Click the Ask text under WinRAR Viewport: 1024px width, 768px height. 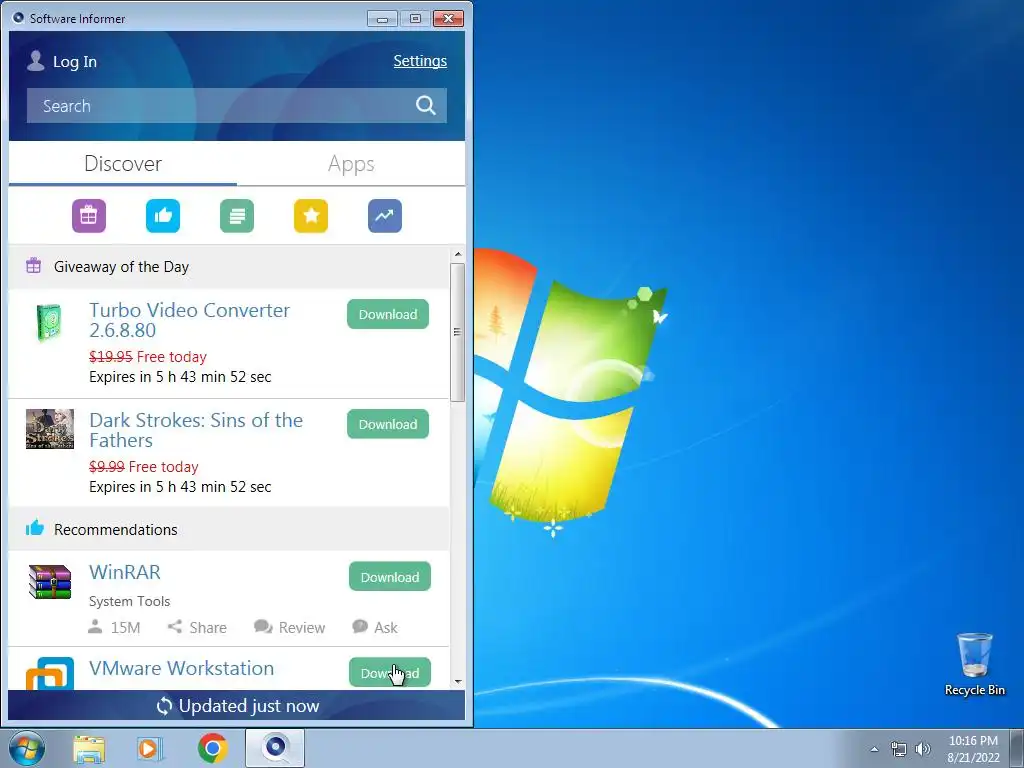[x=386, y=628]
